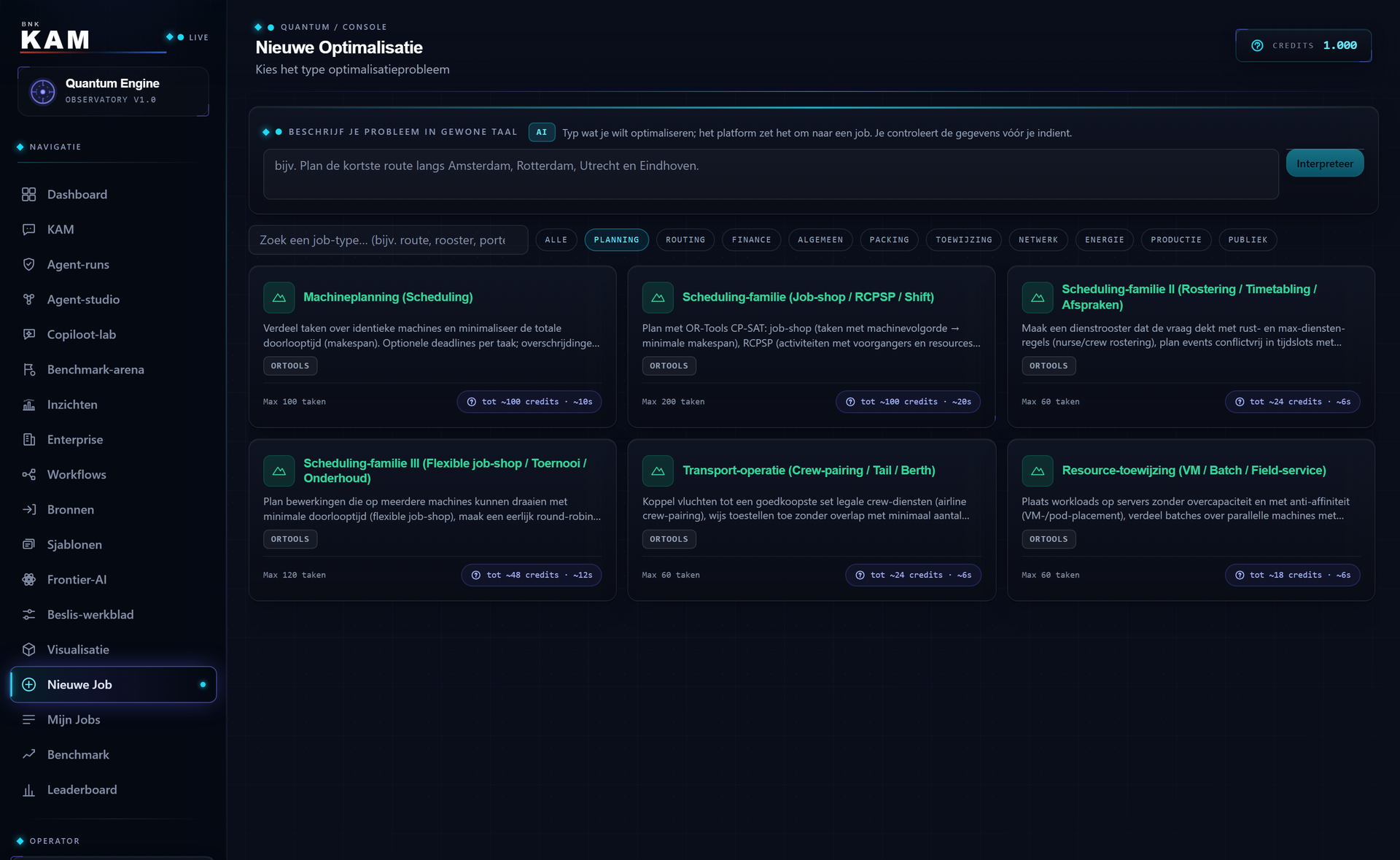Click the Interpreteer button
Screen dimensions: 1400x860
click(1324, 163)
